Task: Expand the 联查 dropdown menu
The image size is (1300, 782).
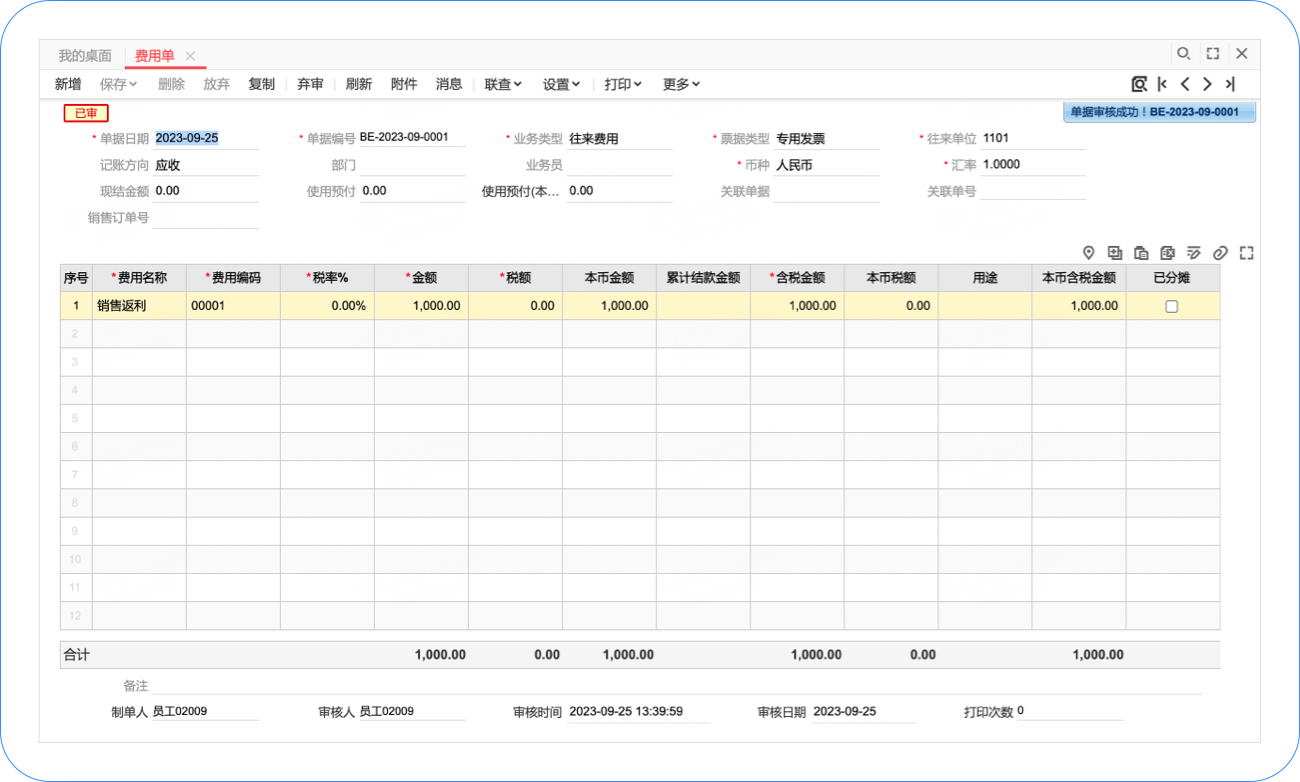Action: point(503,84)
